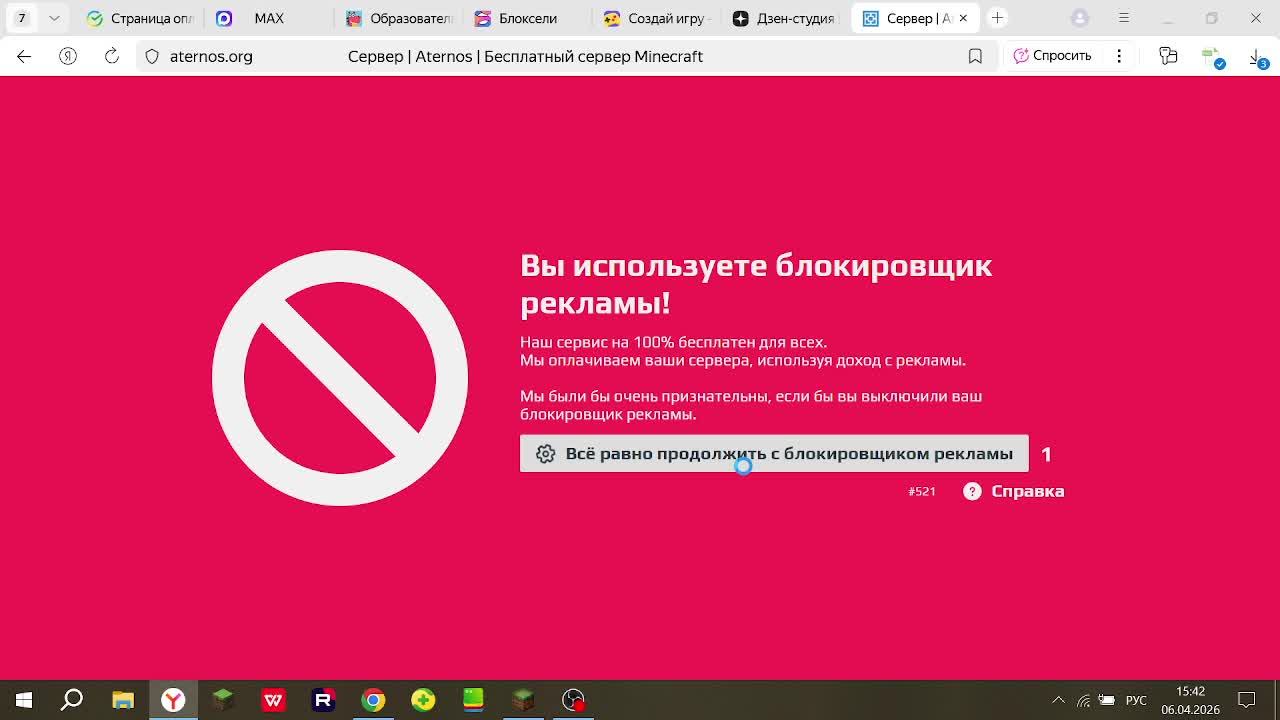
Task: Switch the РУС input language indicator
Action: [1136, 700]
